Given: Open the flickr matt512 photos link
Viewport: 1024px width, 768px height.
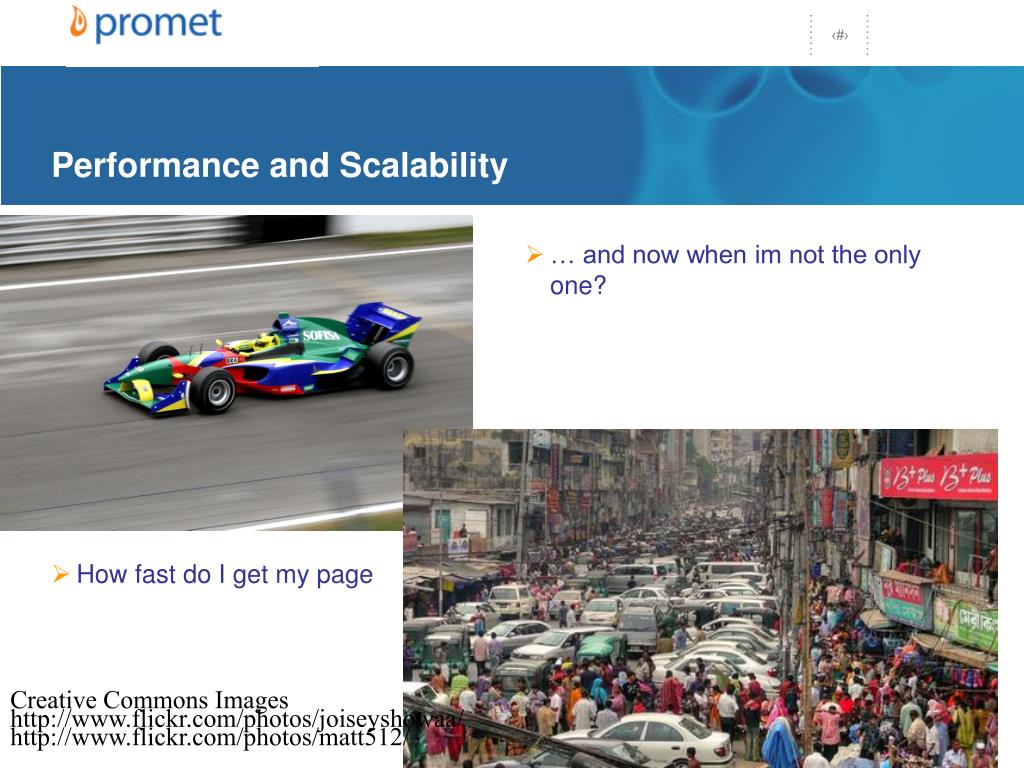Looking at the screenshot, I should coord(209,738).
